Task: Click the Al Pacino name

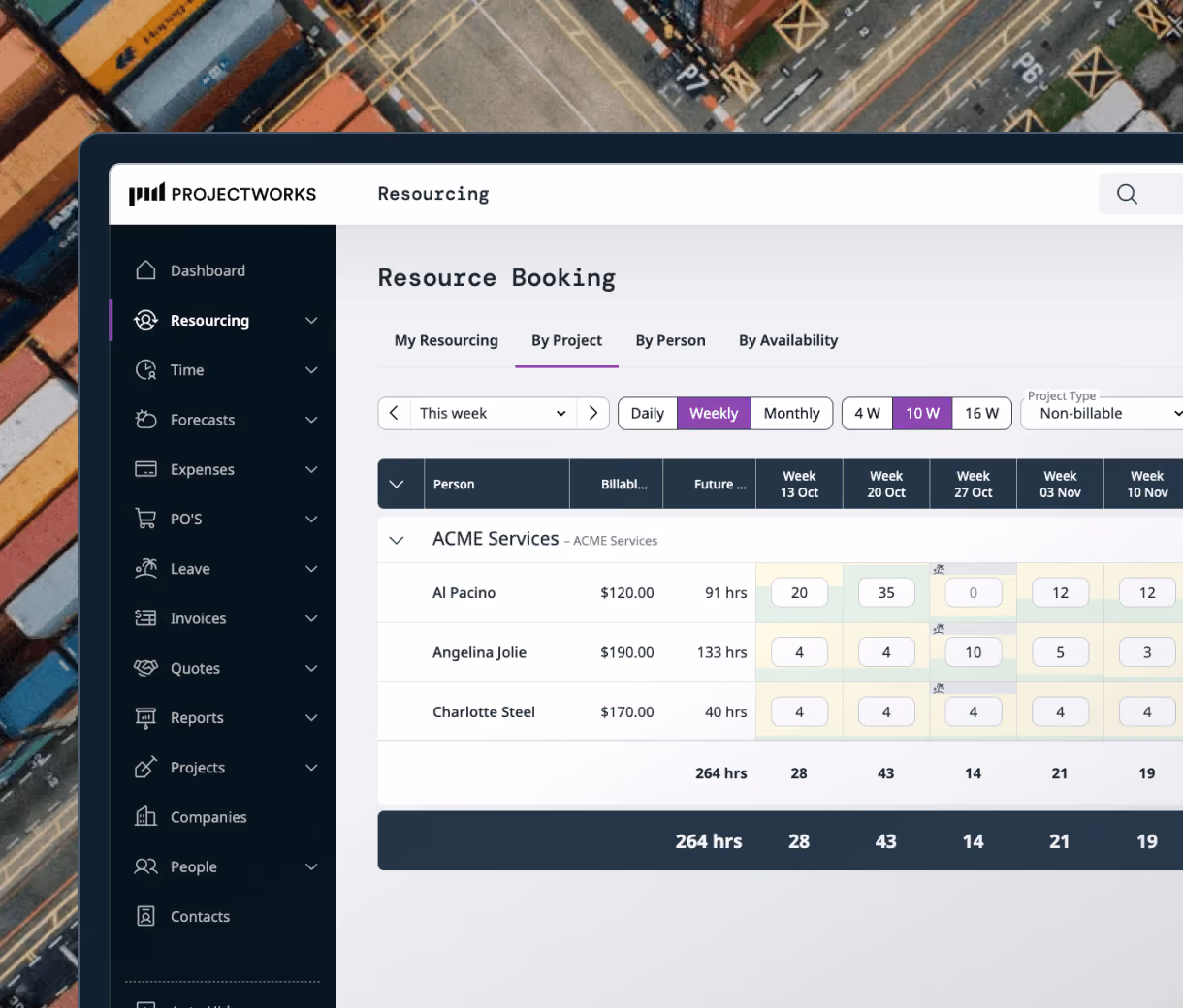Action: coord(464,592)
